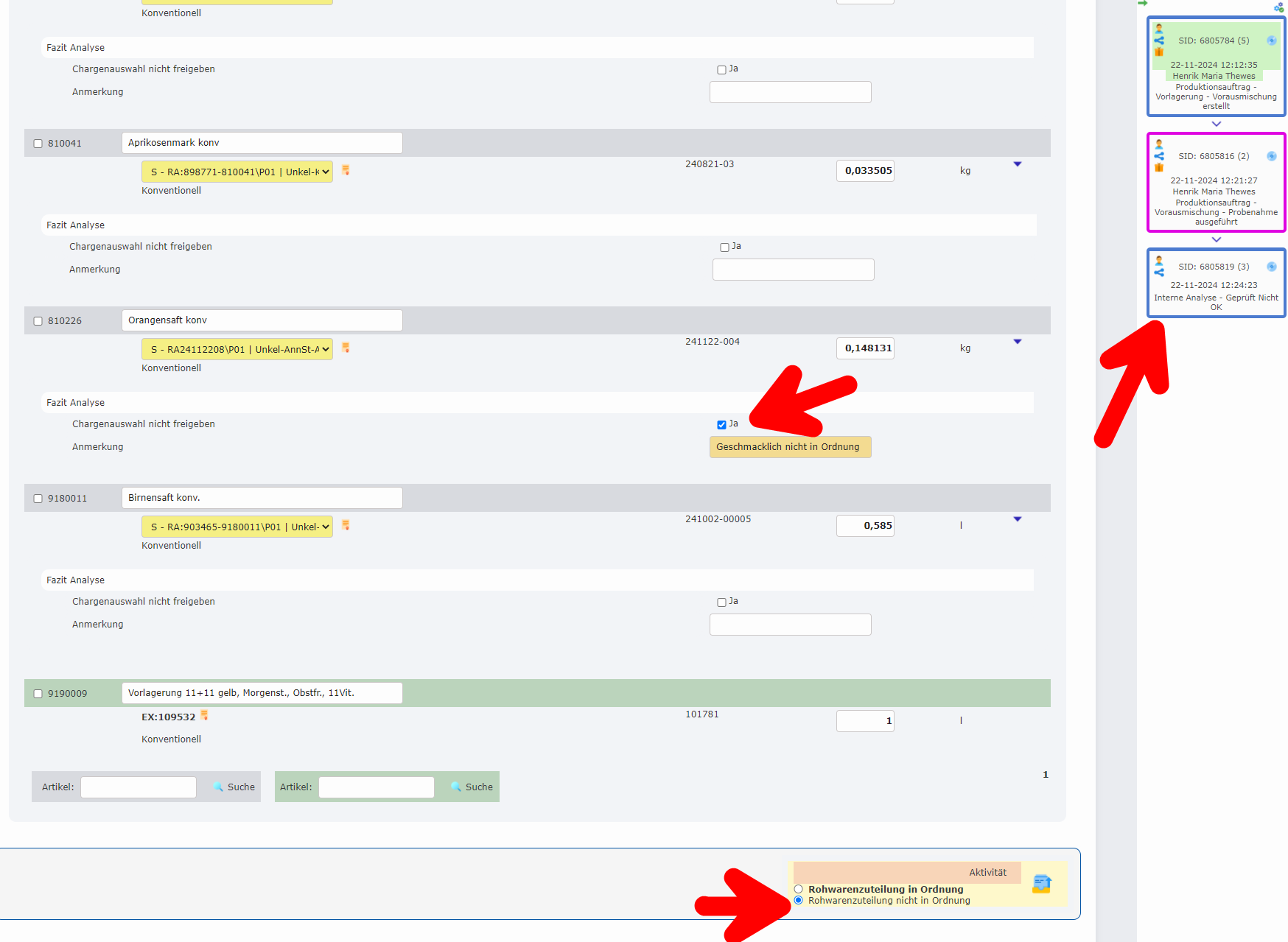Select Rohwarenzuteilung in Ordnung radio option
This screenshot has width=1288, height=942.
click(x=798, y=889)
